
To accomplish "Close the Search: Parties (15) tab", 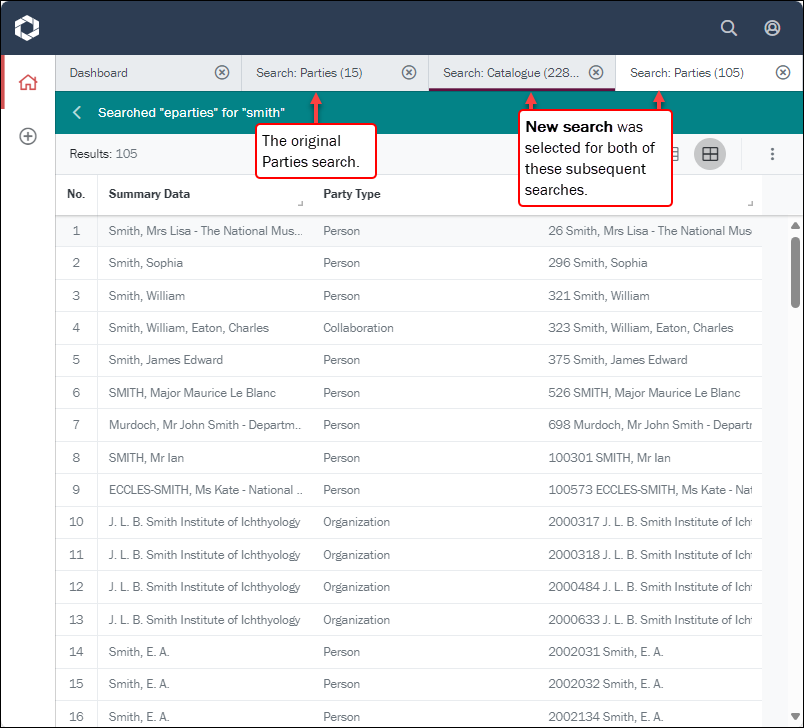I will tap(409, 73).
